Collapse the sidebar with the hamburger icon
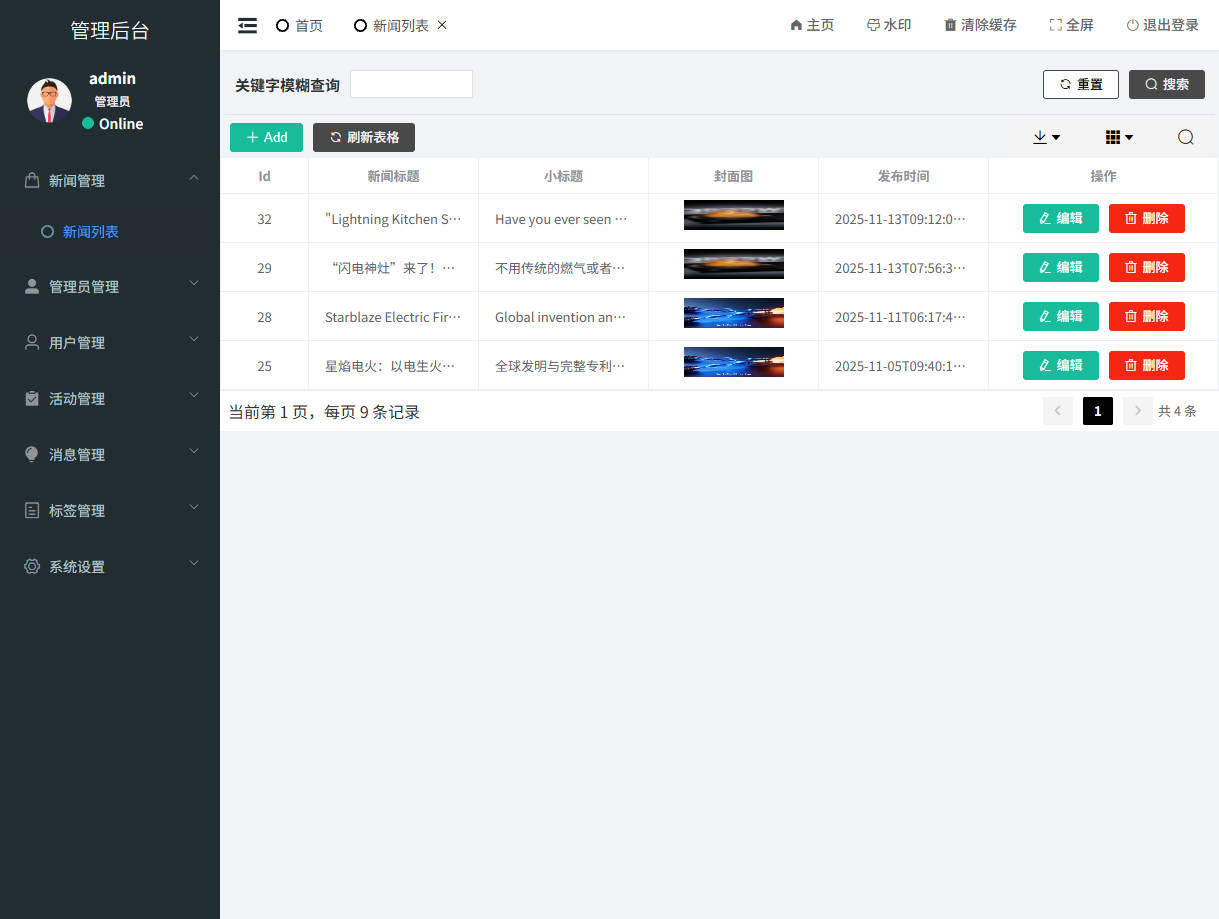 (247, 26)
